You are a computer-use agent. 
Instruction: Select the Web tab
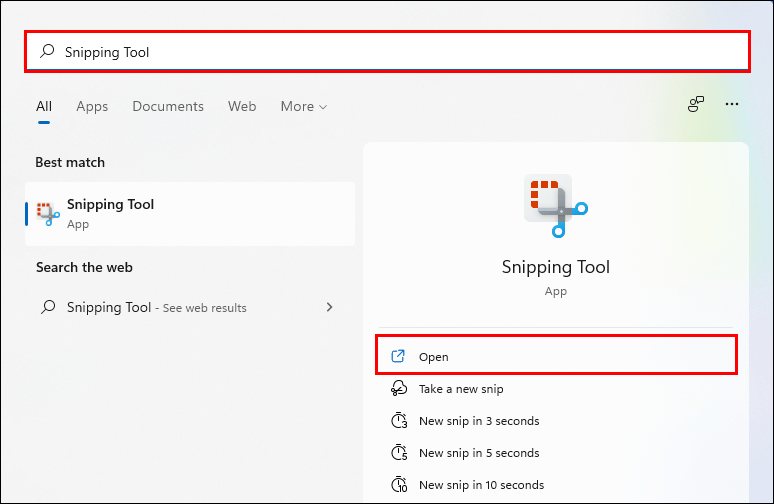click(242, 106)
